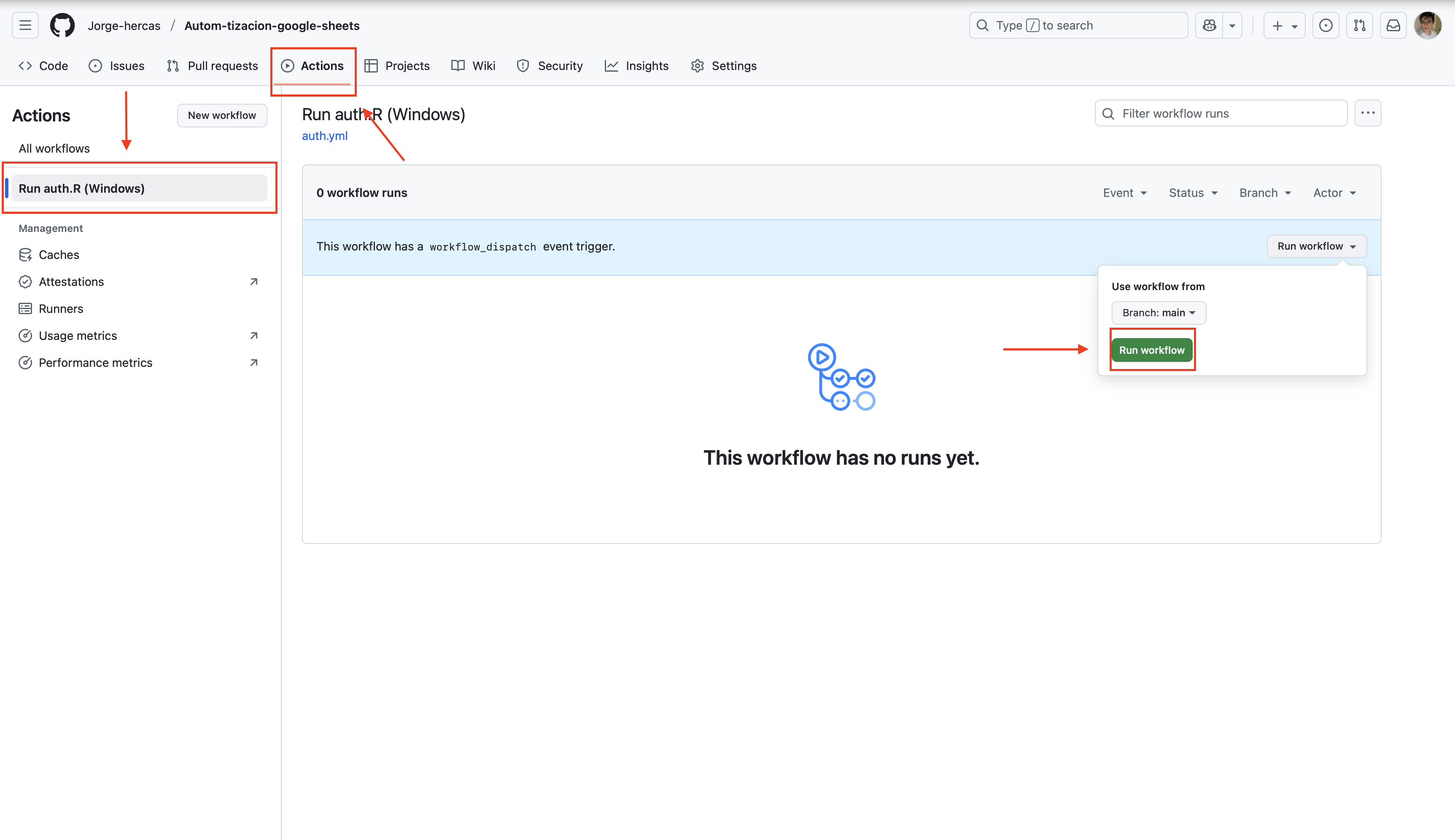Screen dimensions: 1455x840
Task: Open the three-dot workflow options menu
Action: 1367,113
